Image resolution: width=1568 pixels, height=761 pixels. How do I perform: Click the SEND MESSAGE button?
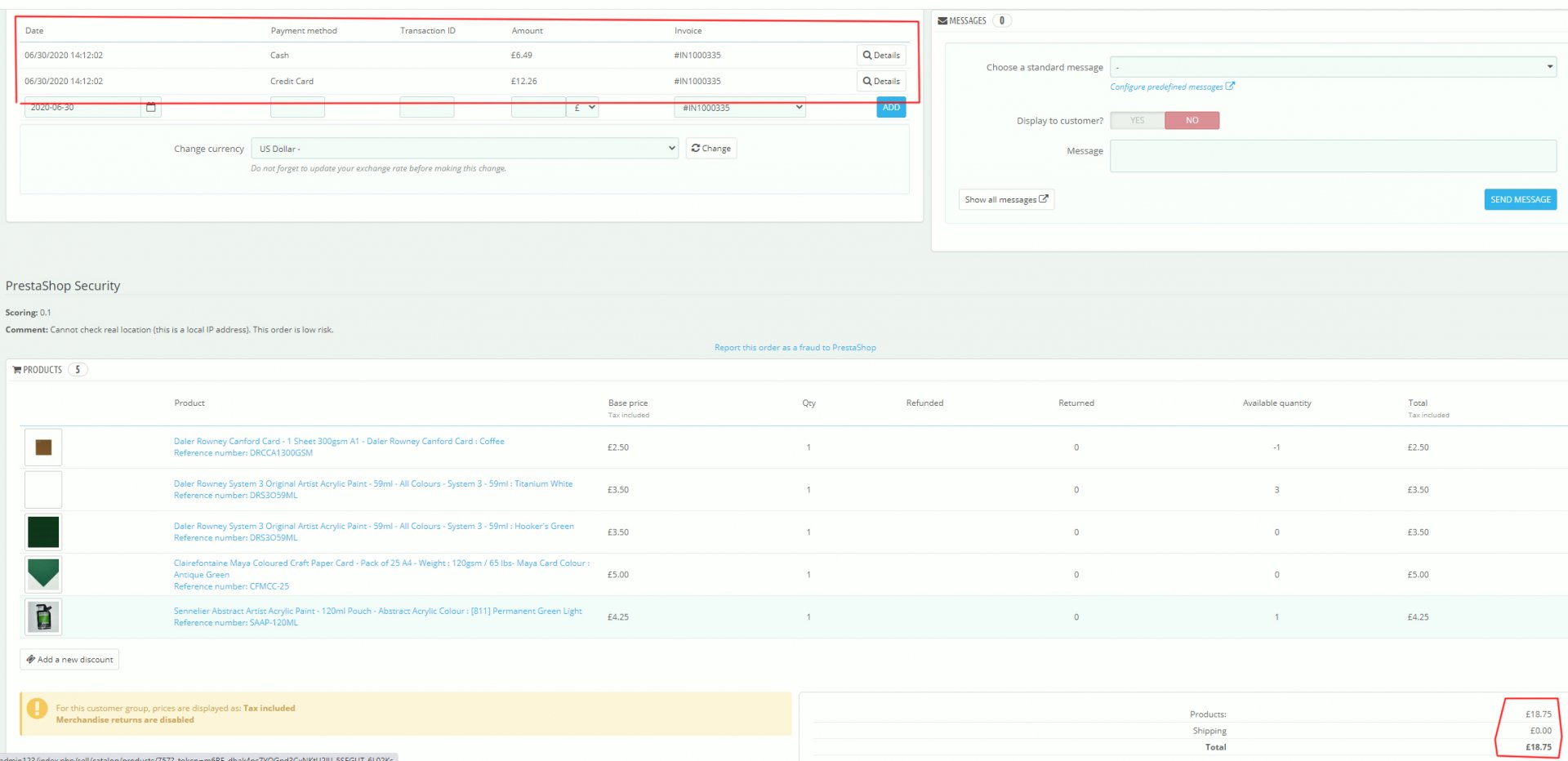(x=1520, y=199)
